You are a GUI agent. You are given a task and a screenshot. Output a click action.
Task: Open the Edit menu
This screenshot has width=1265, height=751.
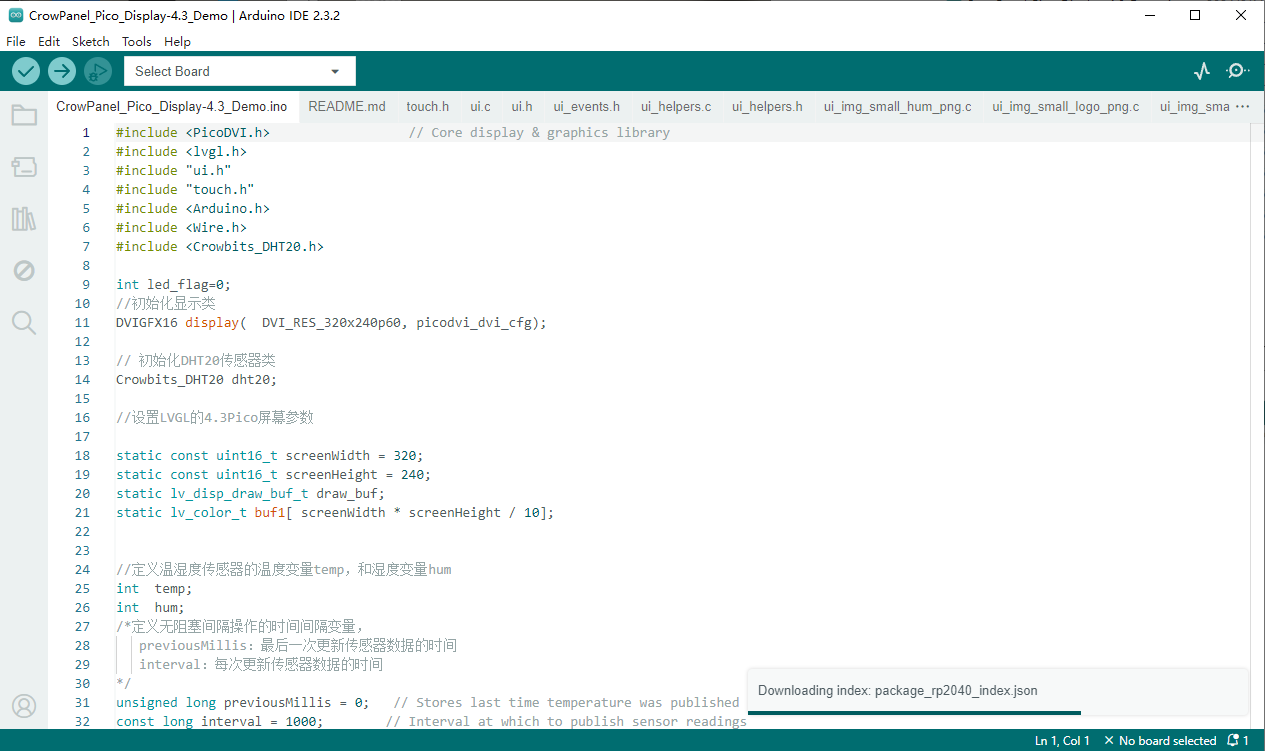click(49, 42)
